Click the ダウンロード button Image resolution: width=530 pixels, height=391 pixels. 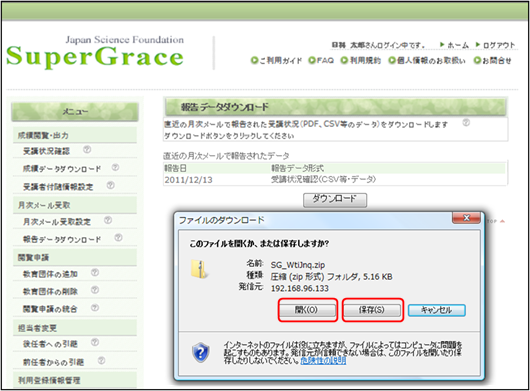tap(335, 200)
